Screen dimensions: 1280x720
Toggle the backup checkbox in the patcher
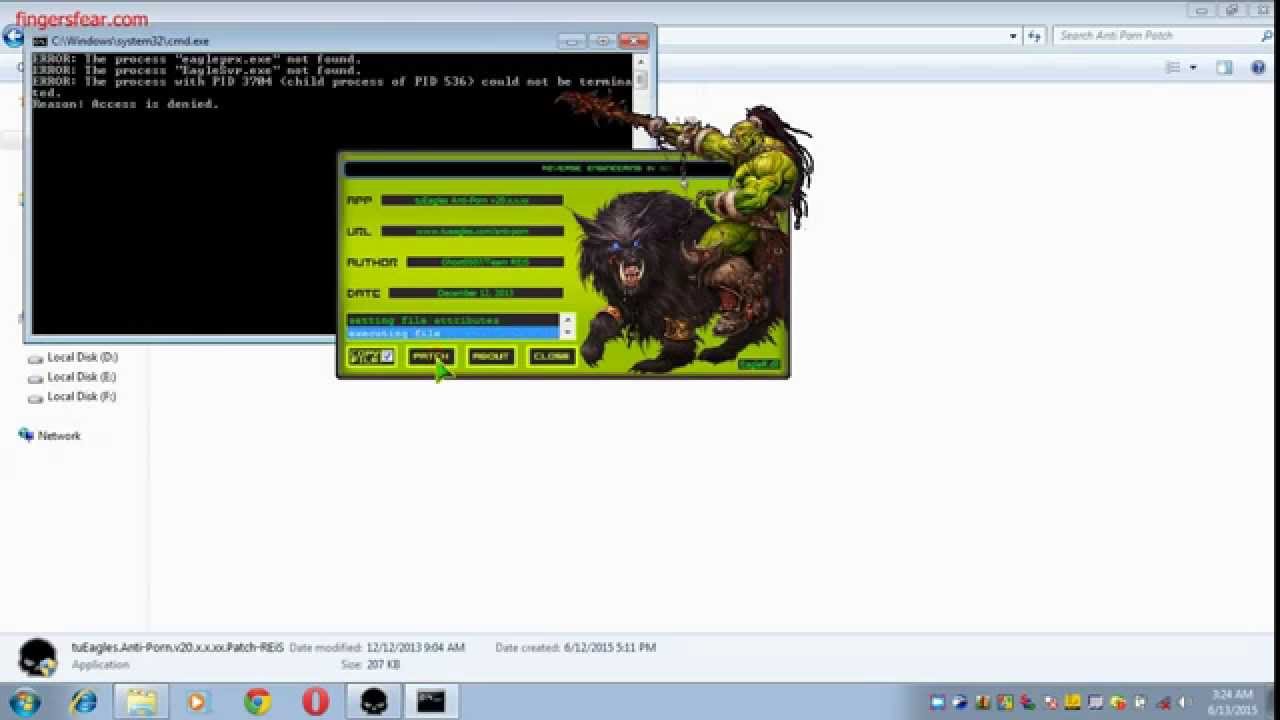tap(387, 356)
